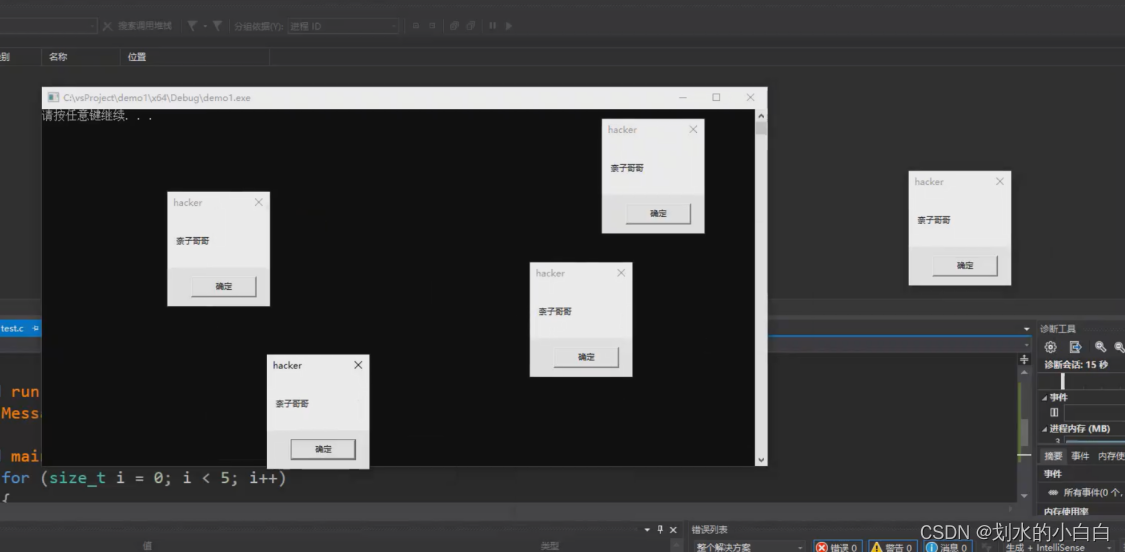Viewport: 1125px width, 552px height.
Task: Pin the test.c editor tab
Action: pyautogui.click(x=35, y=328)
